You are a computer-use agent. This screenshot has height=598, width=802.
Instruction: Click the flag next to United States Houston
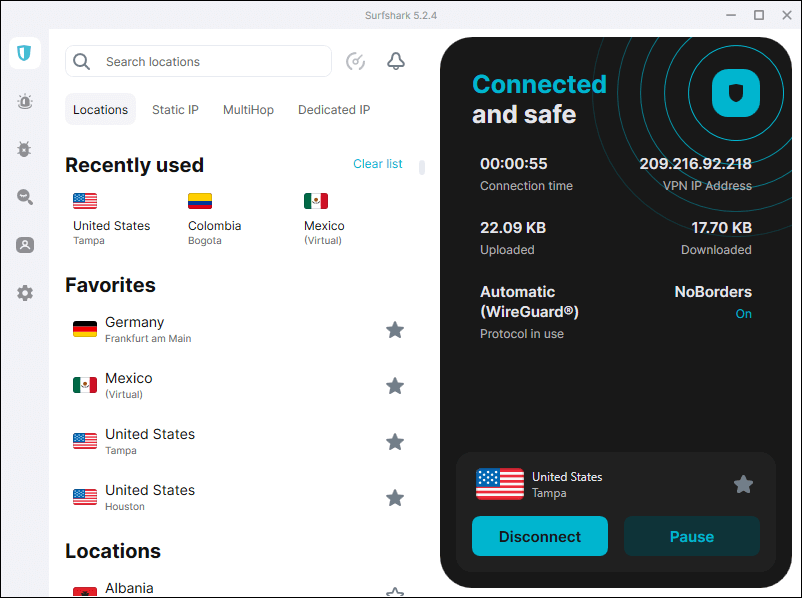(x=85, y=497)
